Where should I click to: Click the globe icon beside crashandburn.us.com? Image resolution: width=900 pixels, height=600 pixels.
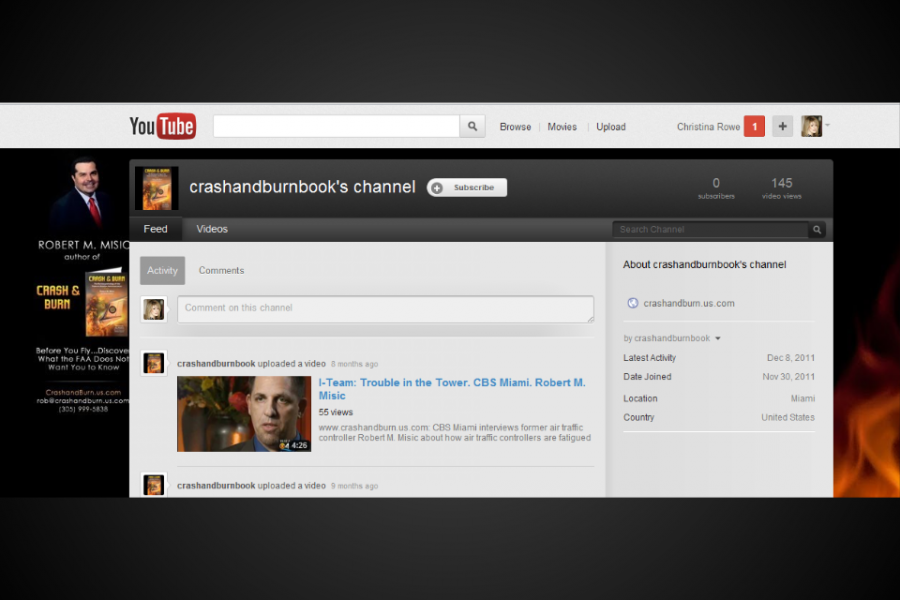point(633,303)
